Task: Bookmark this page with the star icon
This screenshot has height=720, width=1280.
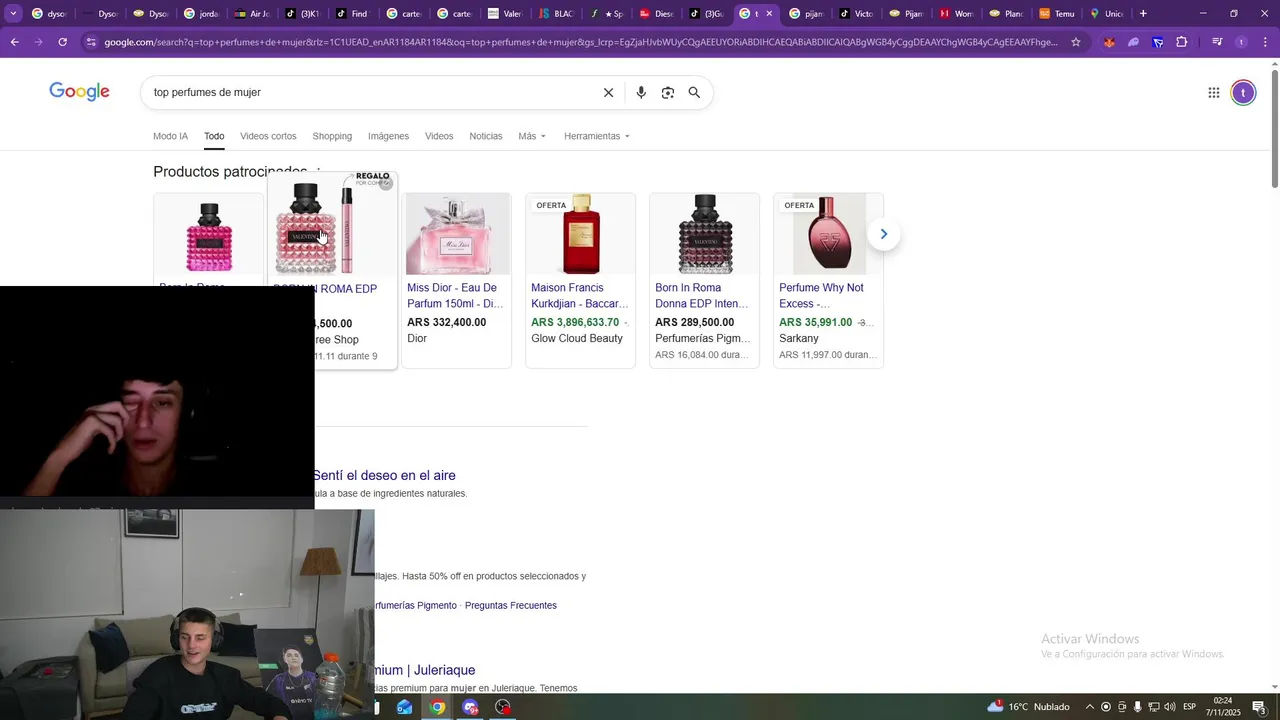Action: tap(1076, 42)
